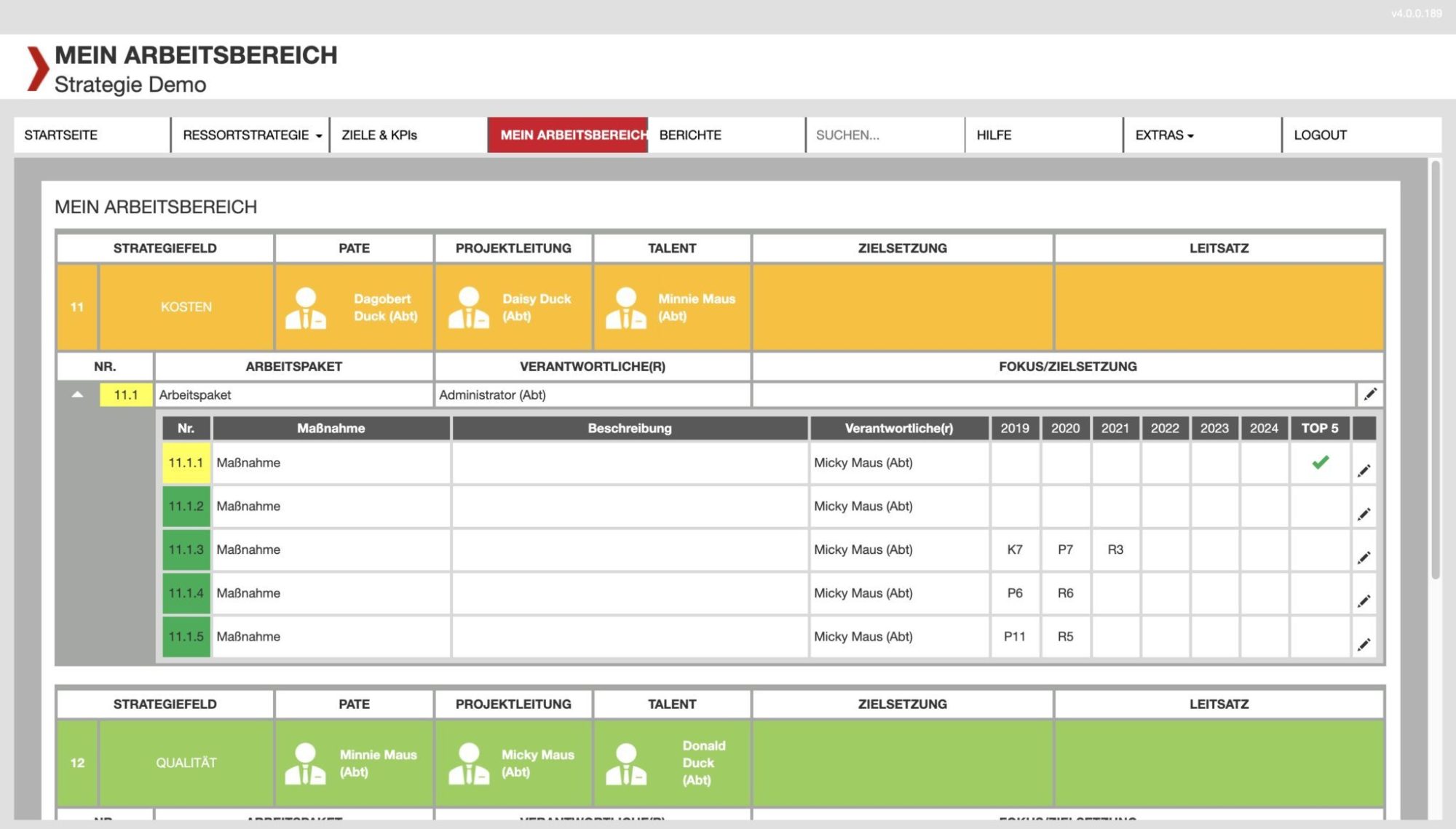Open Ziele & KPIs page
The width and height of the screenshot is (1456, 829).
(408, 135)
